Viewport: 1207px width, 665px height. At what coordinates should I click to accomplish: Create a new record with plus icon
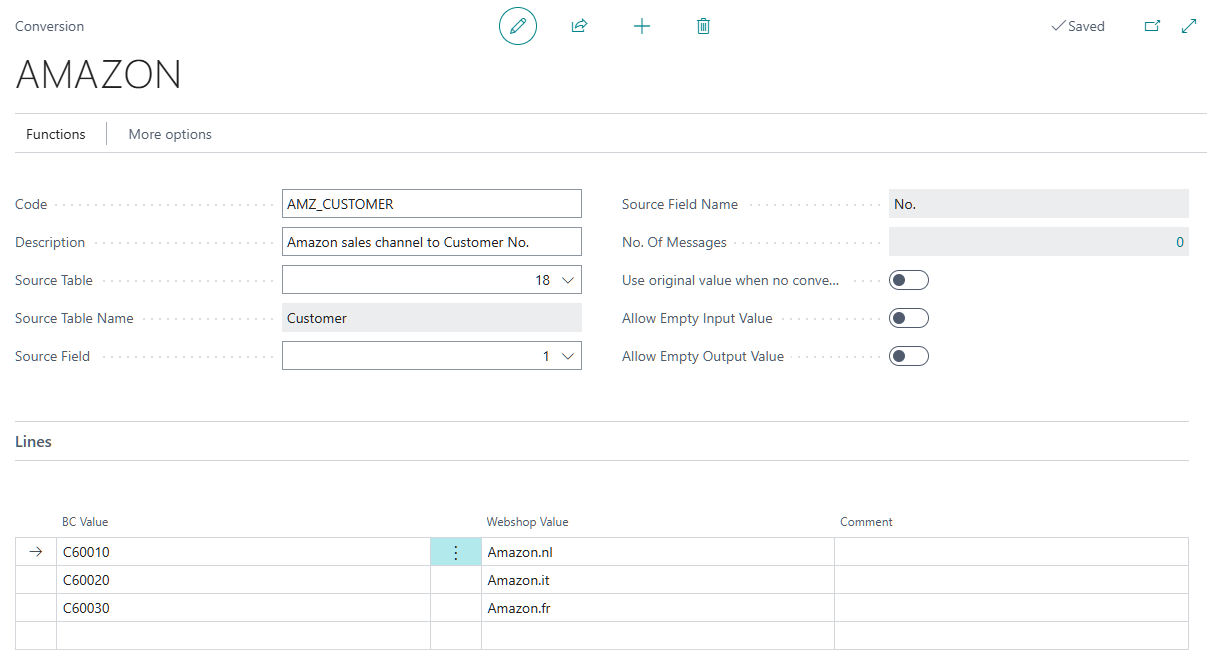tap(642, 26)
